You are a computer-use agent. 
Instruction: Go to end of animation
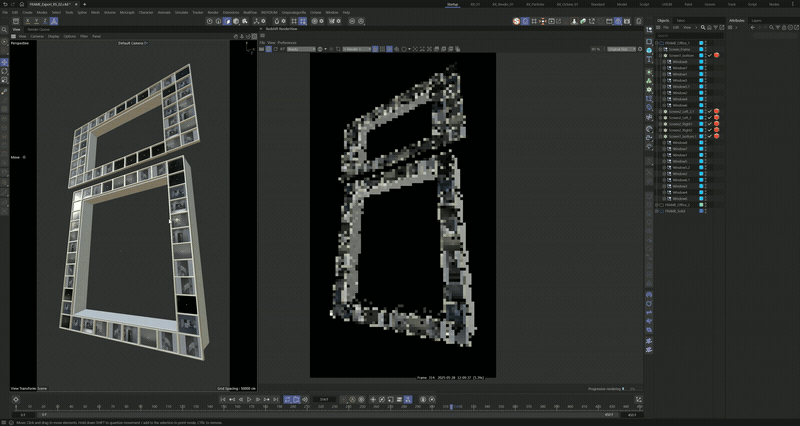tap(275, 399)
